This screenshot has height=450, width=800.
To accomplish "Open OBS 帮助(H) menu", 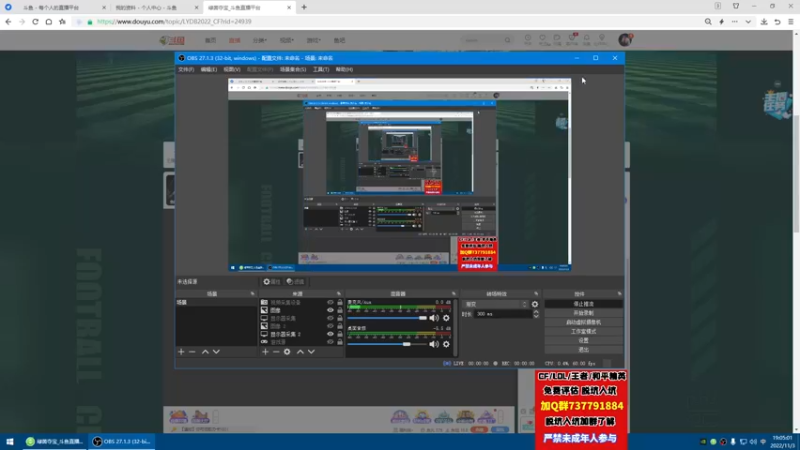I will click(344, 69).
